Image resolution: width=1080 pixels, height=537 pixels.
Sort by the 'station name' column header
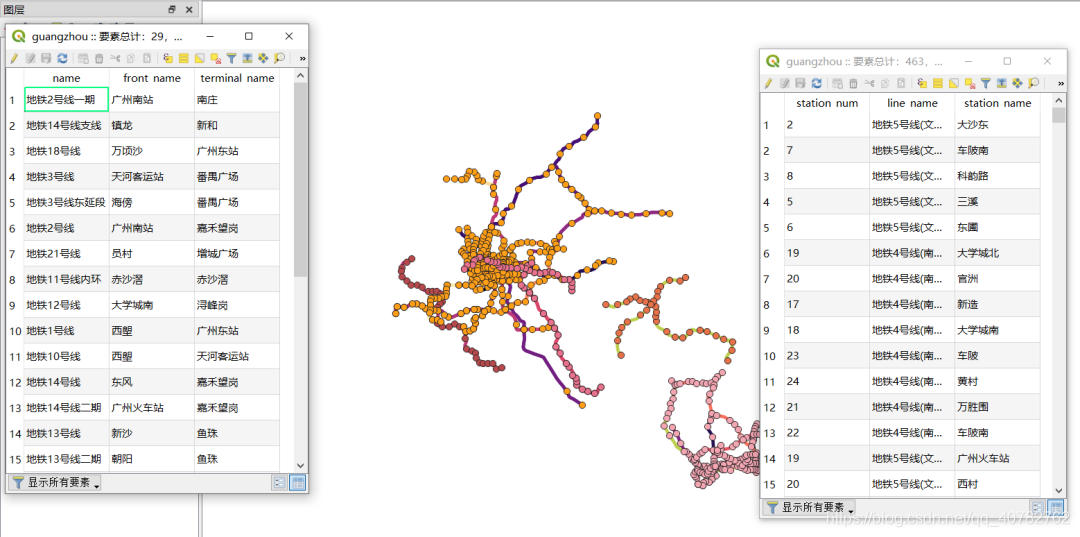(997, 103)
